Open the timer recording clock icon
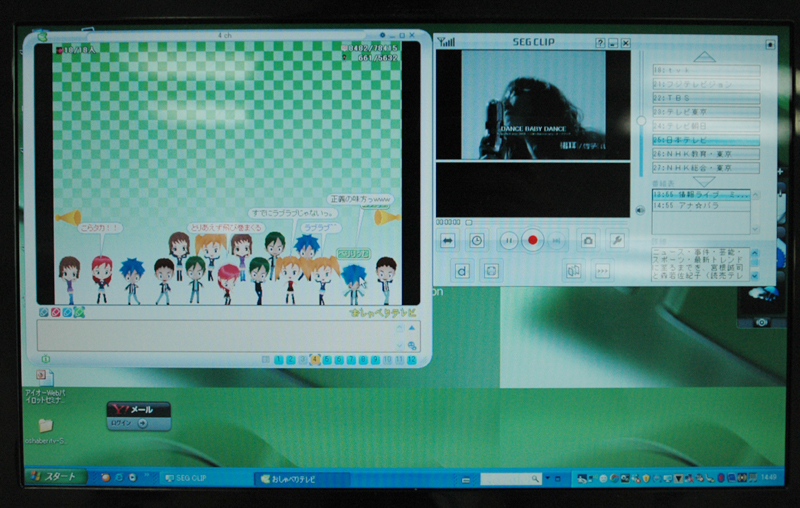The image size is (800, 508). coord(477,240)
